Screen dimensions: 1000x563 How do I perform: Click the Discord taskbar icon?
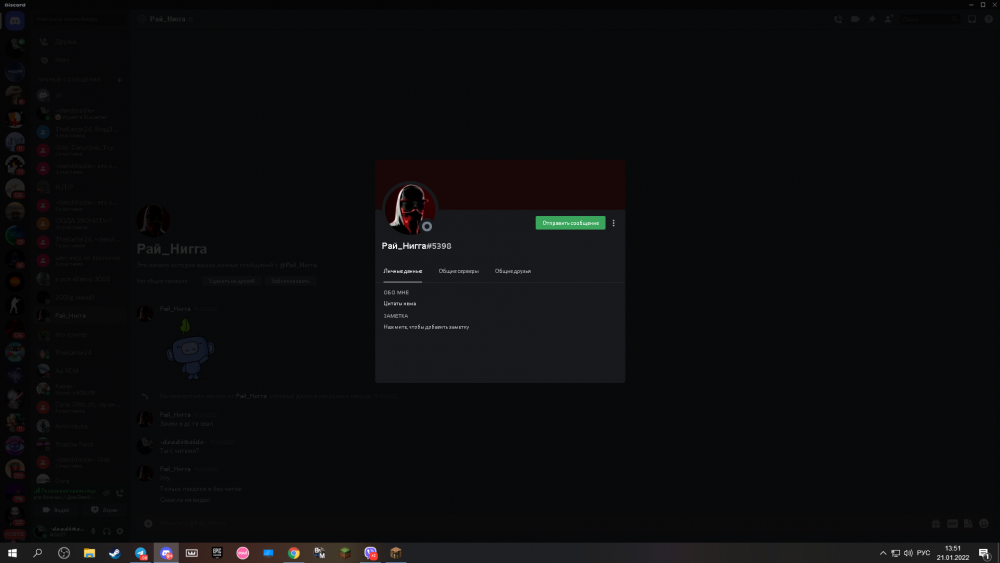(x=166, y=553)
